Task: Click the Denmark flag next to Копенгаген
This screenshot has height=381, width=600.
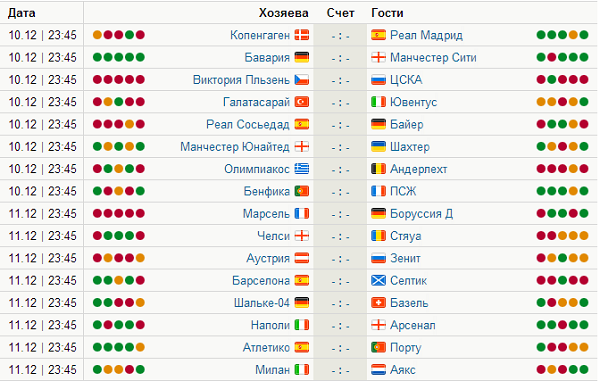Action: 302,35
